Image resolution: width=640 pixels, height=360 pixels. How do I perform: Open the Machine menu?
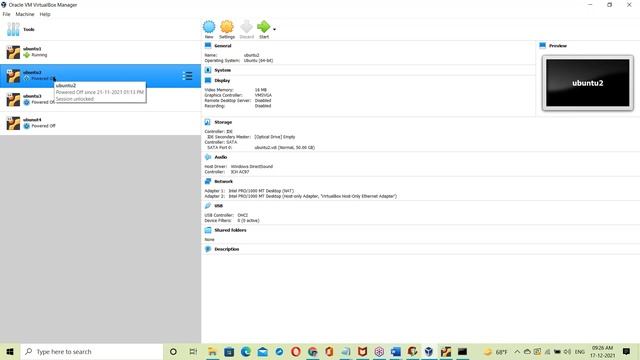[25, 14]
